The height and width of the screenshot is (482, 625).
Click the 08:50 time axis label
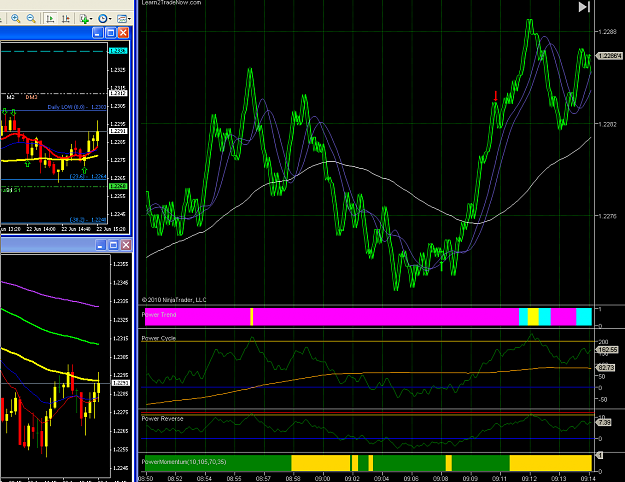[146, 478]
